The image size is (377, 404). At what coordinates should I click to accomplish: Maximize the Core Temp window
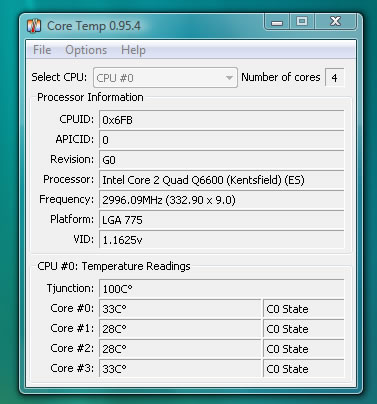pyautogui.click(x=302, y=22)
